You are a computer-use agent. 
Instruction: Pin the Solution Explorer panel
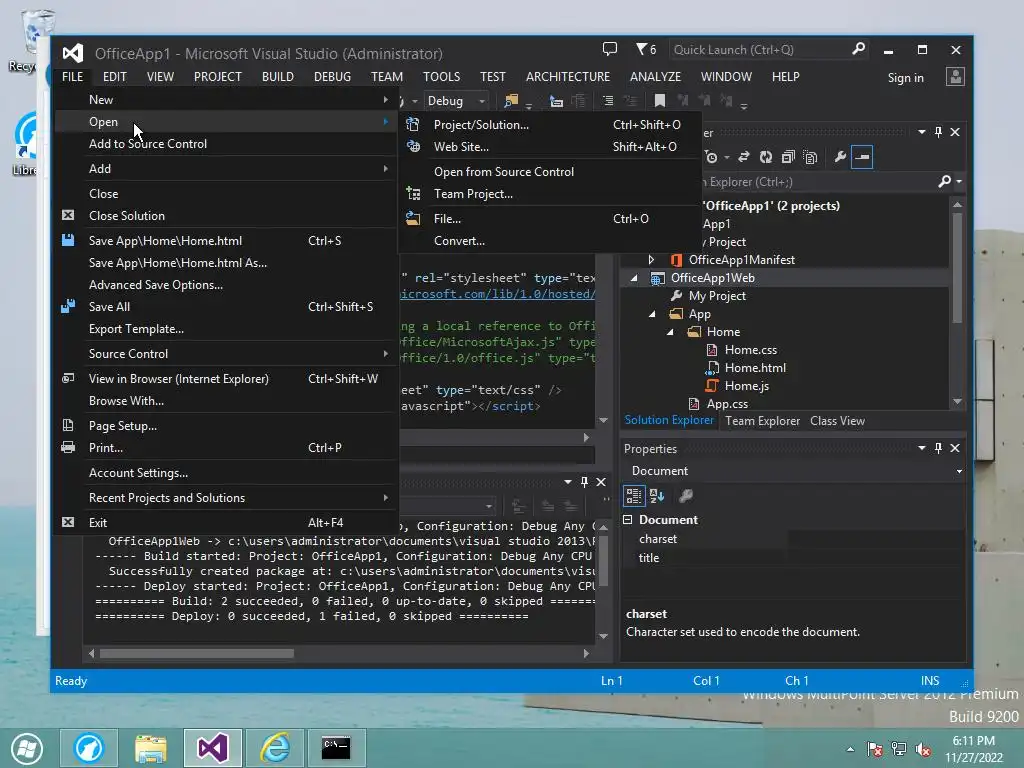pyautogui.click(x=938, y=132)
